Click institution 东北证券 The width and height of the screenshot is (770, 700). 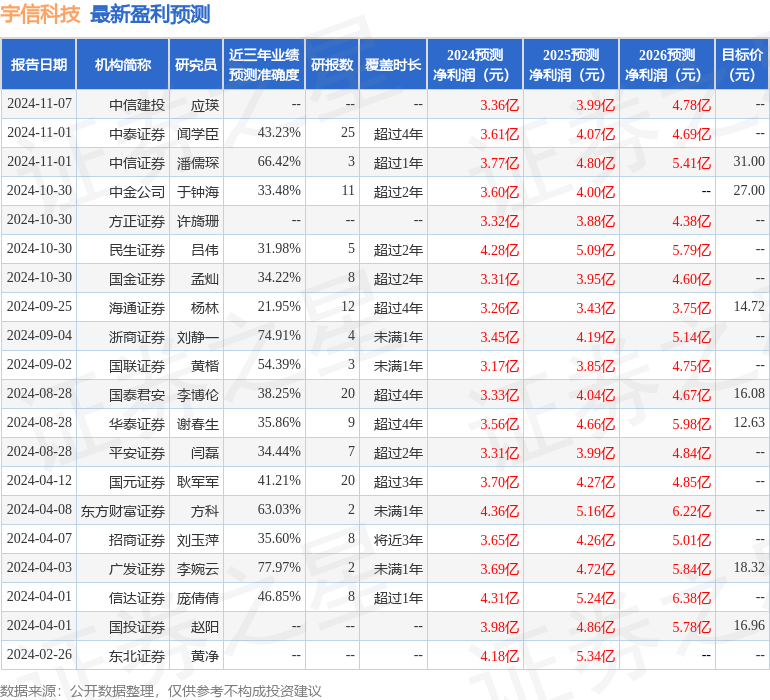pyautogui.click(x=137, y=656)
